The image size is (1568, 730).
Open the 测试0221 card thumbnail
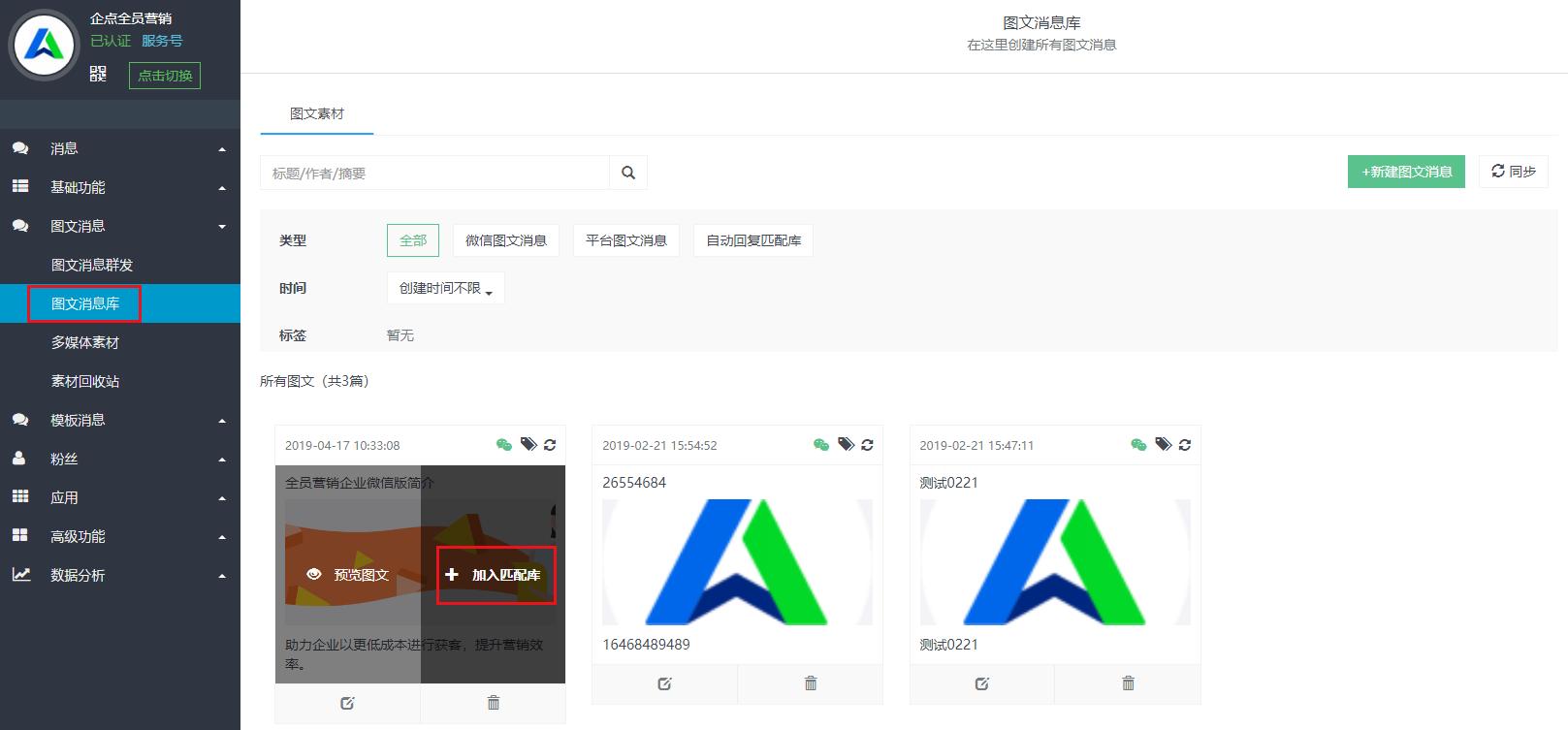[x=1055, y=562]
